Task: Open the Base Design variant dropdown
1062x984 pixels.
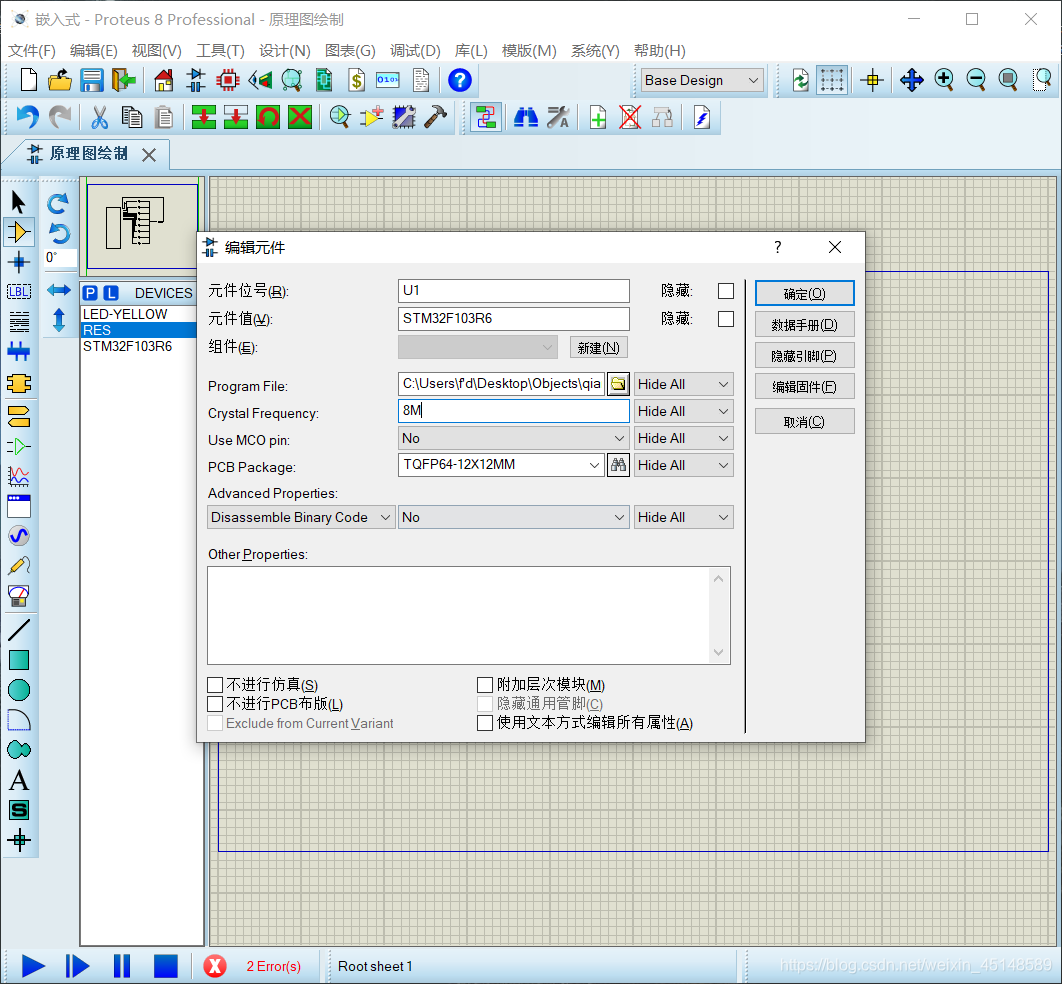Action: point(702,81)
